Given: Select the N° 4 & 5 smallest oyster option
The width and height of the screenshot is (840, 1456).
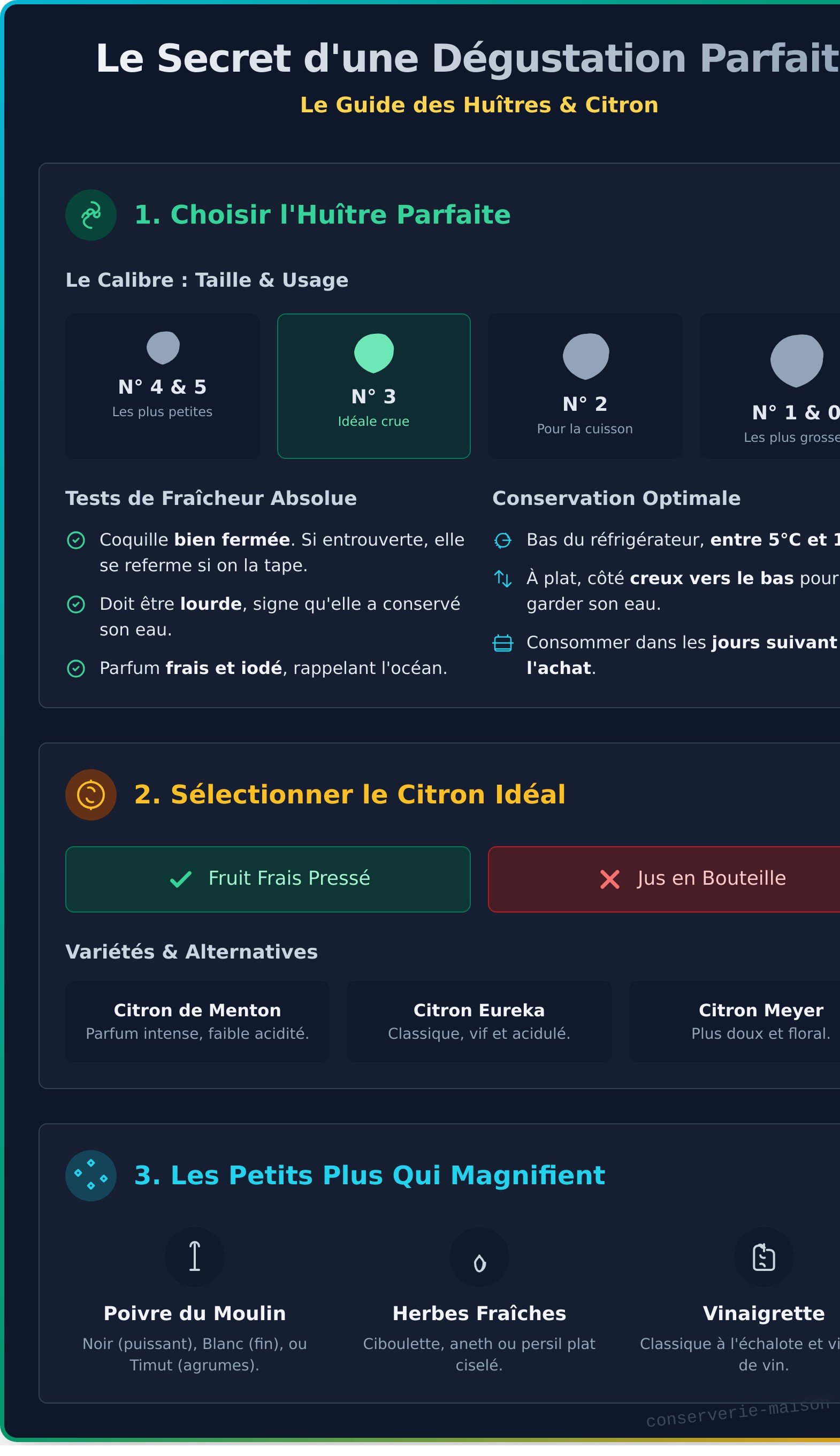Looking at the screenshot, I should [x=162, y=385].
